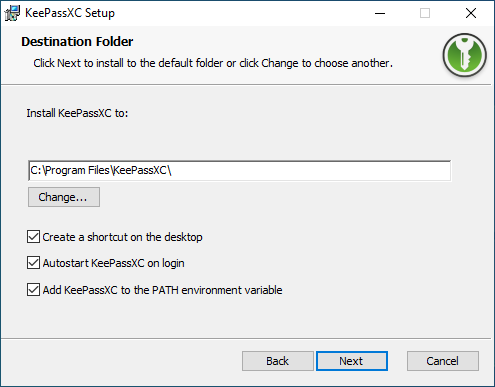Minimize the KeePassXC Setup window

(x=380, y=13)
